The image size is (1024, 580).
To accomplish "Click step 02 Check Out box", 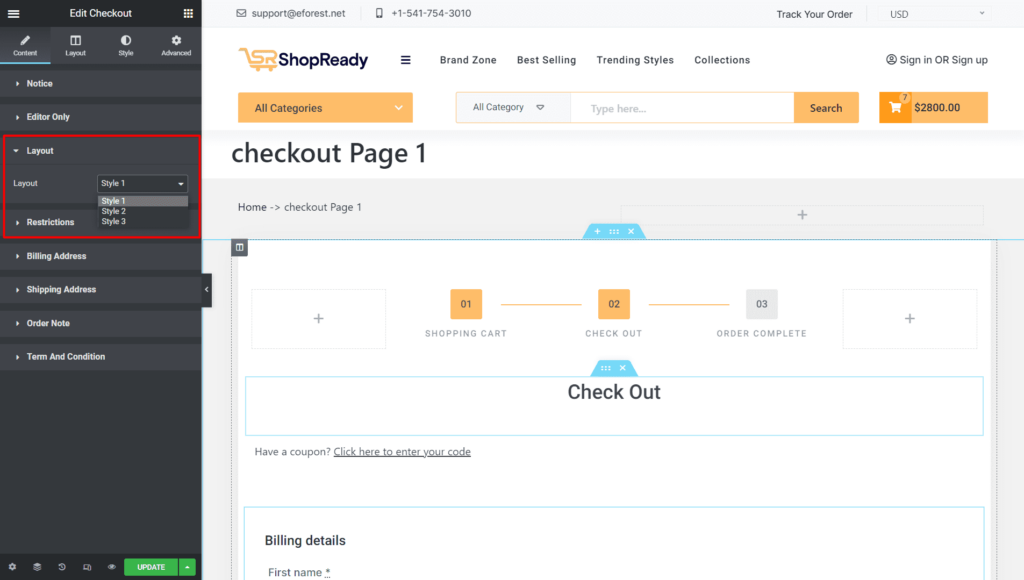I will [x=614, y=304].
